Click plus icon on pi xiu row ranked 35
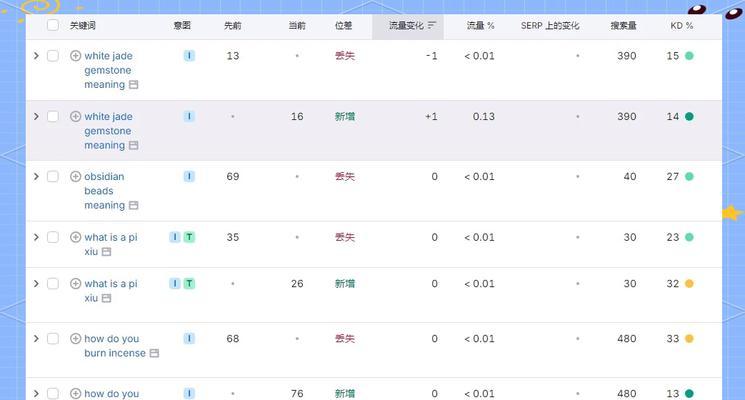 click(x=75, y=237)
